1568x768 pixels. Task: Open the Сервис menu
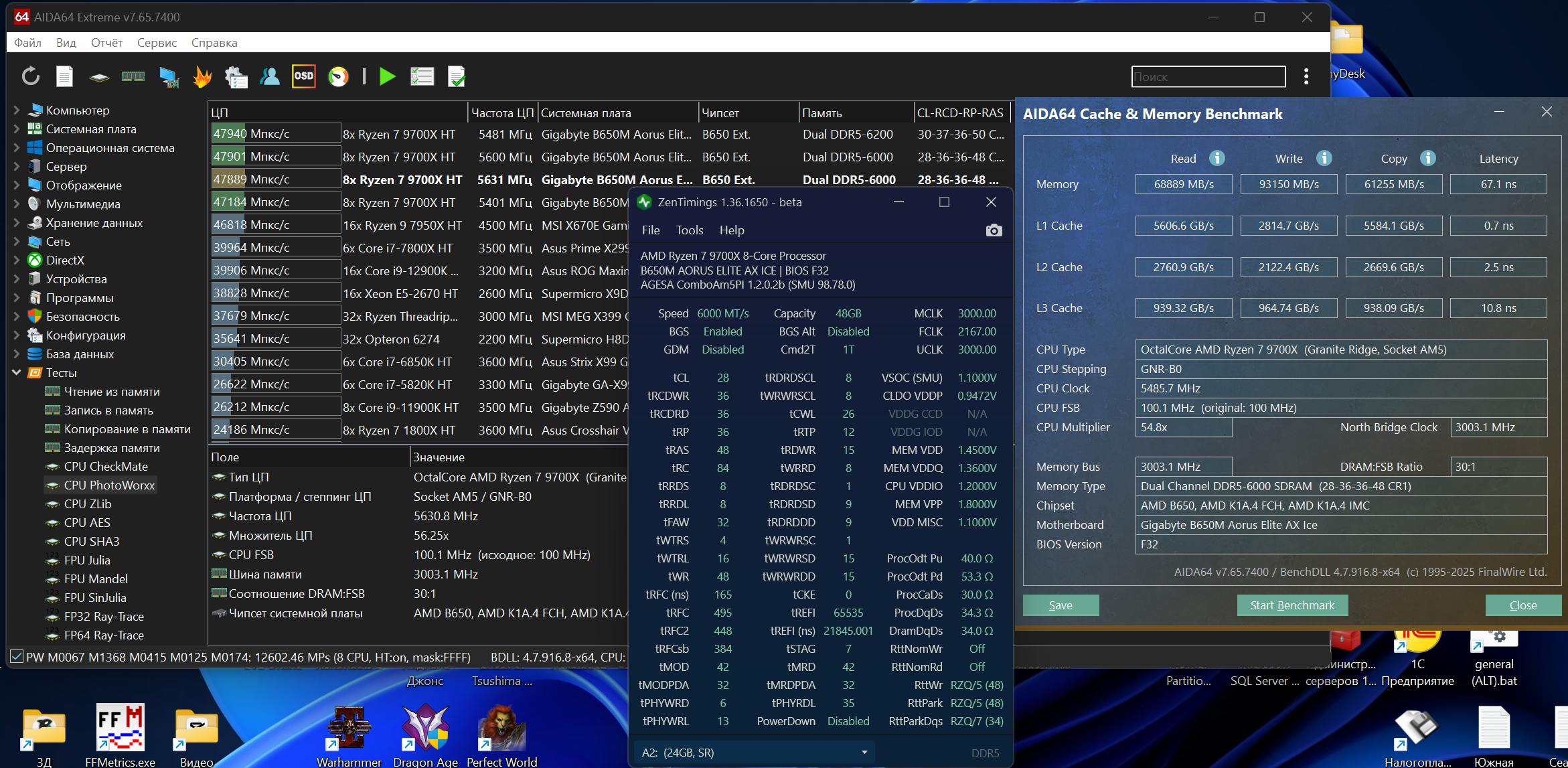pyautogui.click(x=157, y=43)
